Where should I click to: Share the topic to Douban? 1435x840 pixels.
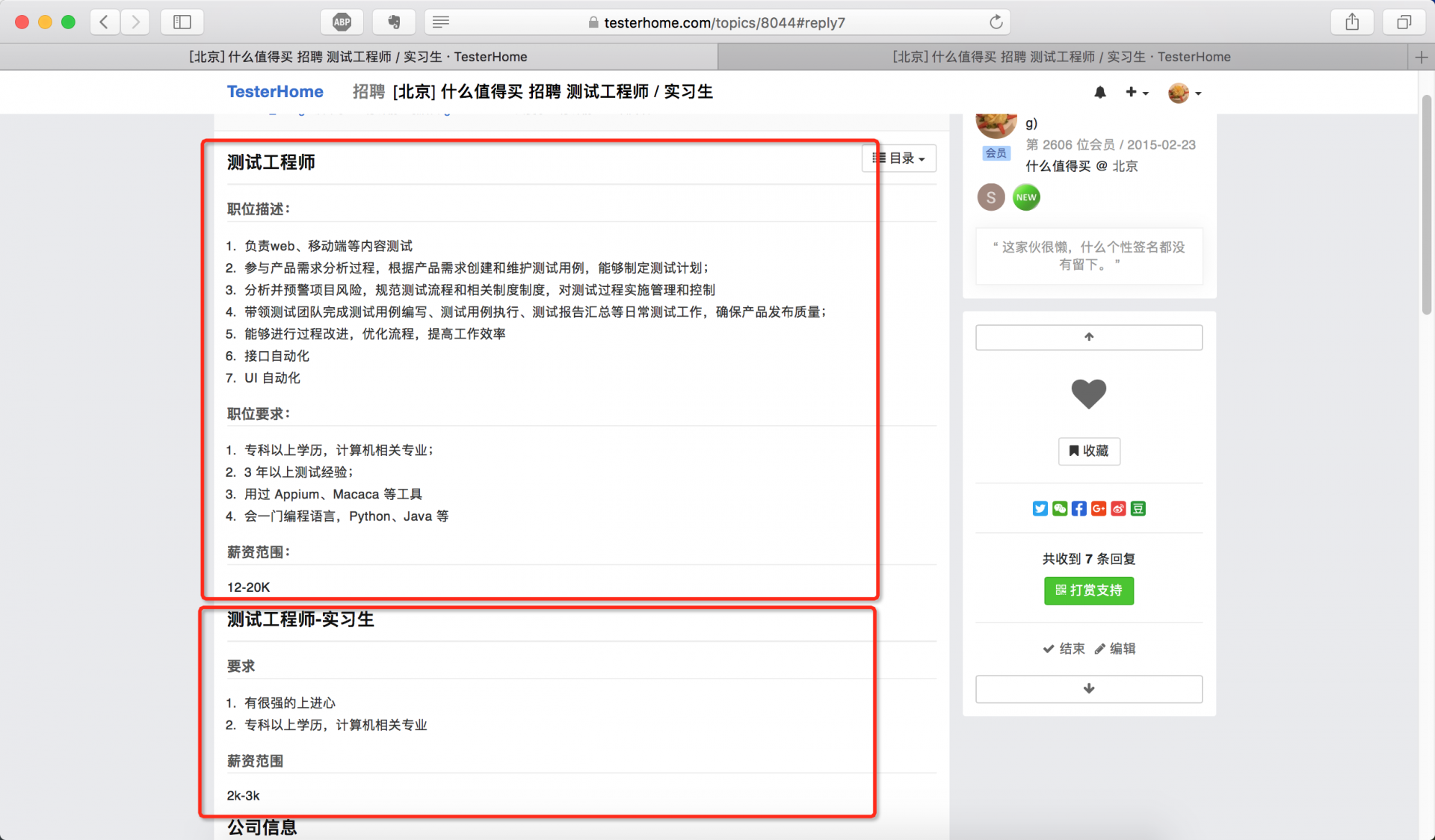click(x=1138, y=508)
